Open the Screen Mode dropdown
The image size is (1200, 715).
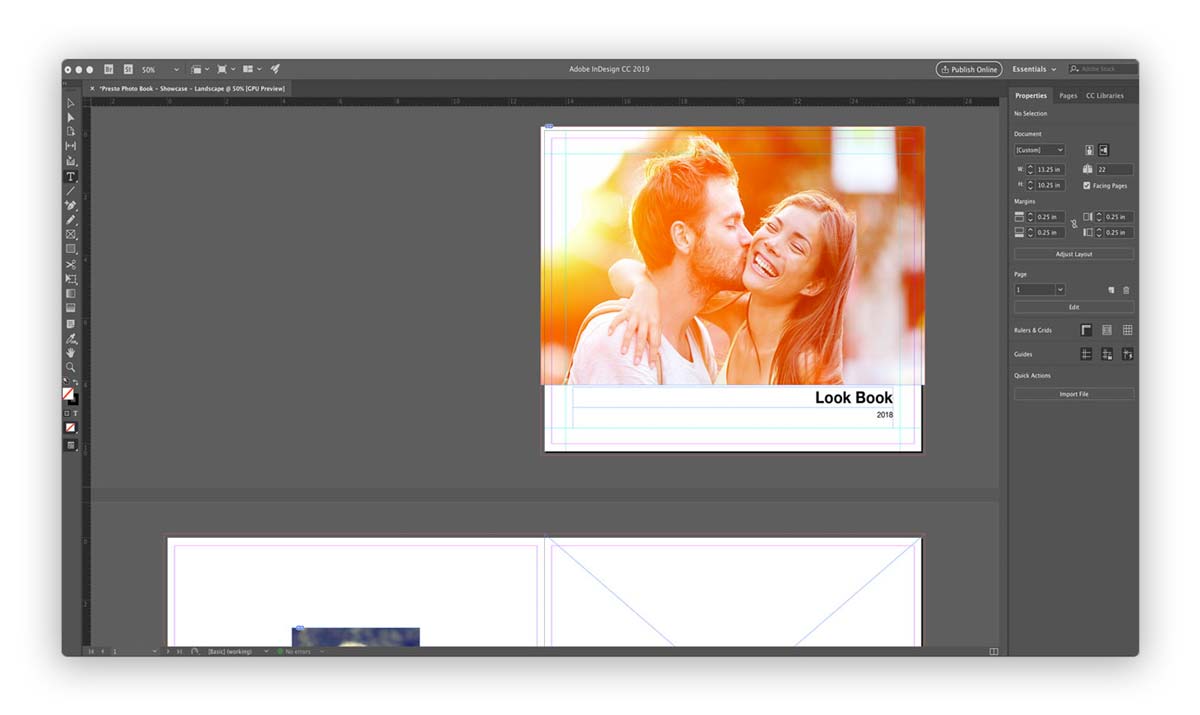click(225, 69)
